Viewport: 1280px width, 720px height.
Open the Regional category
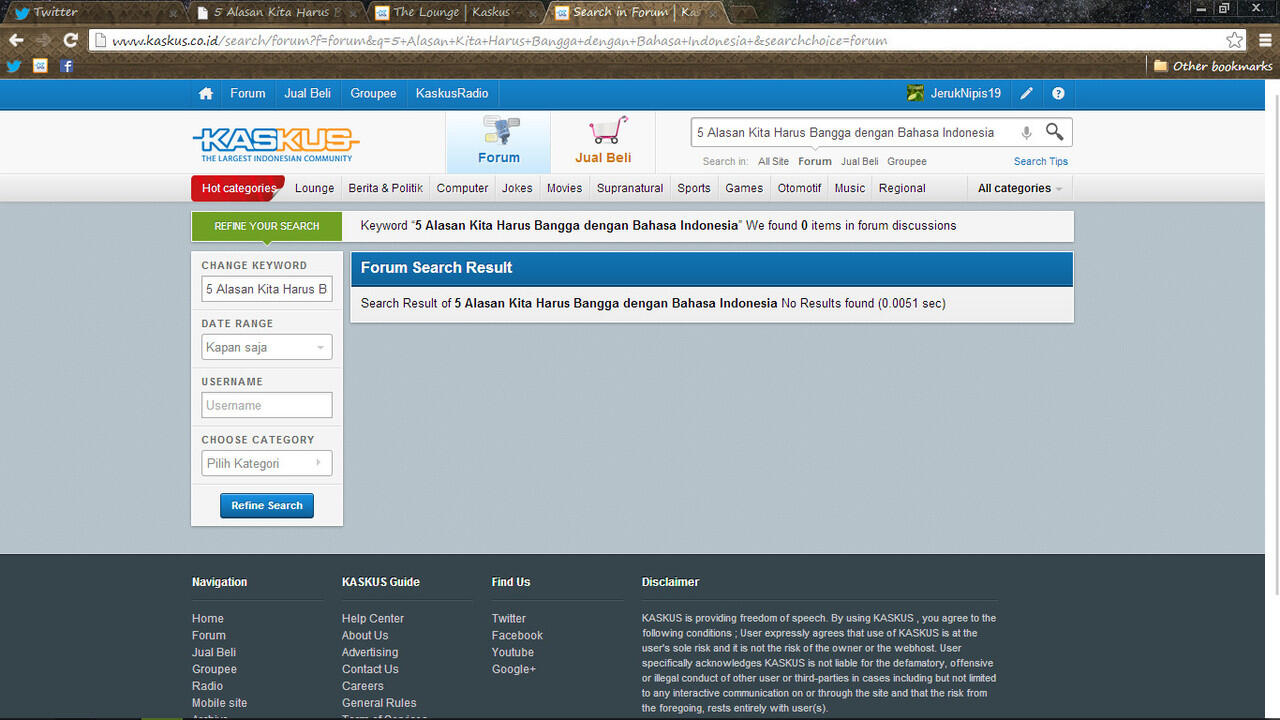(x=902, y=188)
